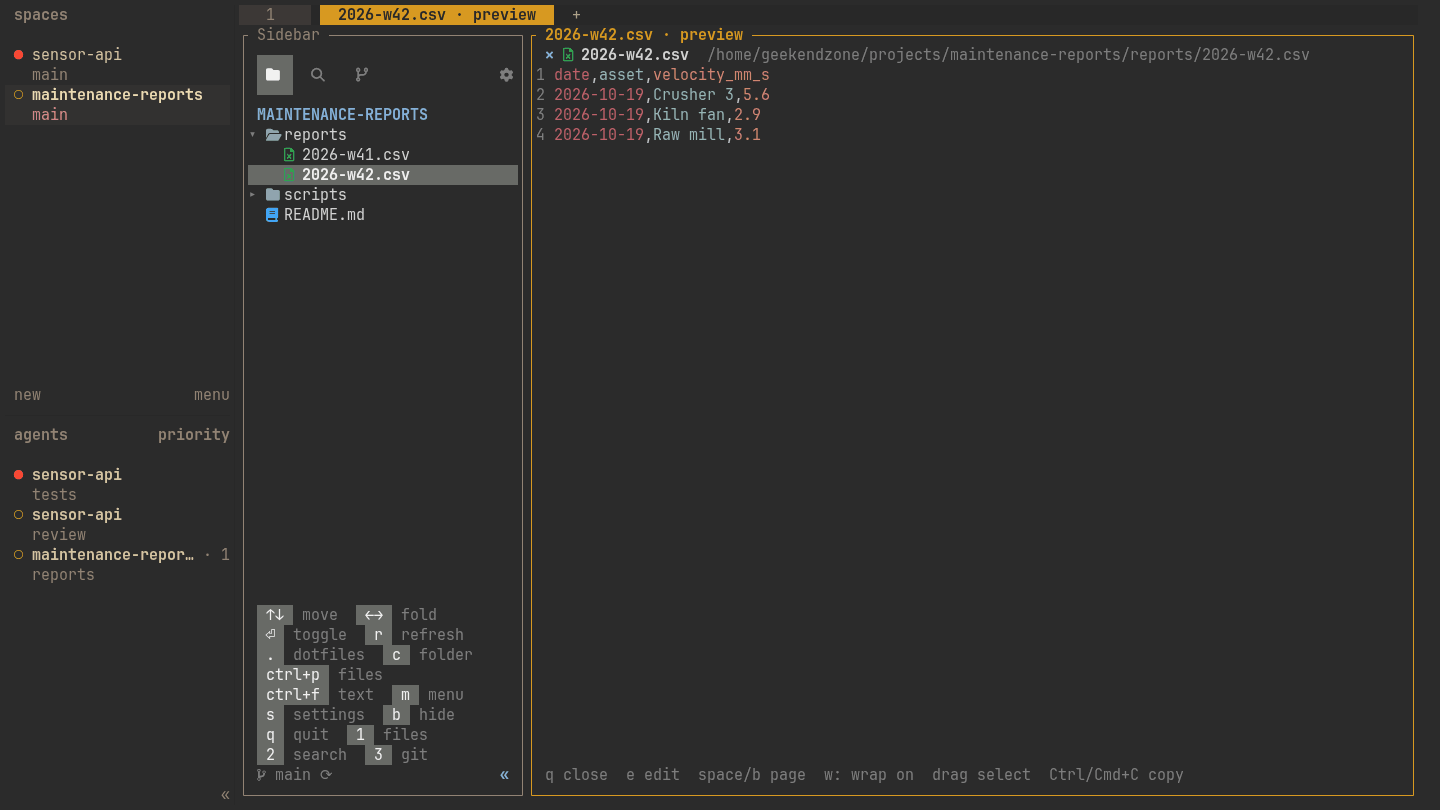Close the 2026-w42.csv preview with the x icon

[549, 55]
